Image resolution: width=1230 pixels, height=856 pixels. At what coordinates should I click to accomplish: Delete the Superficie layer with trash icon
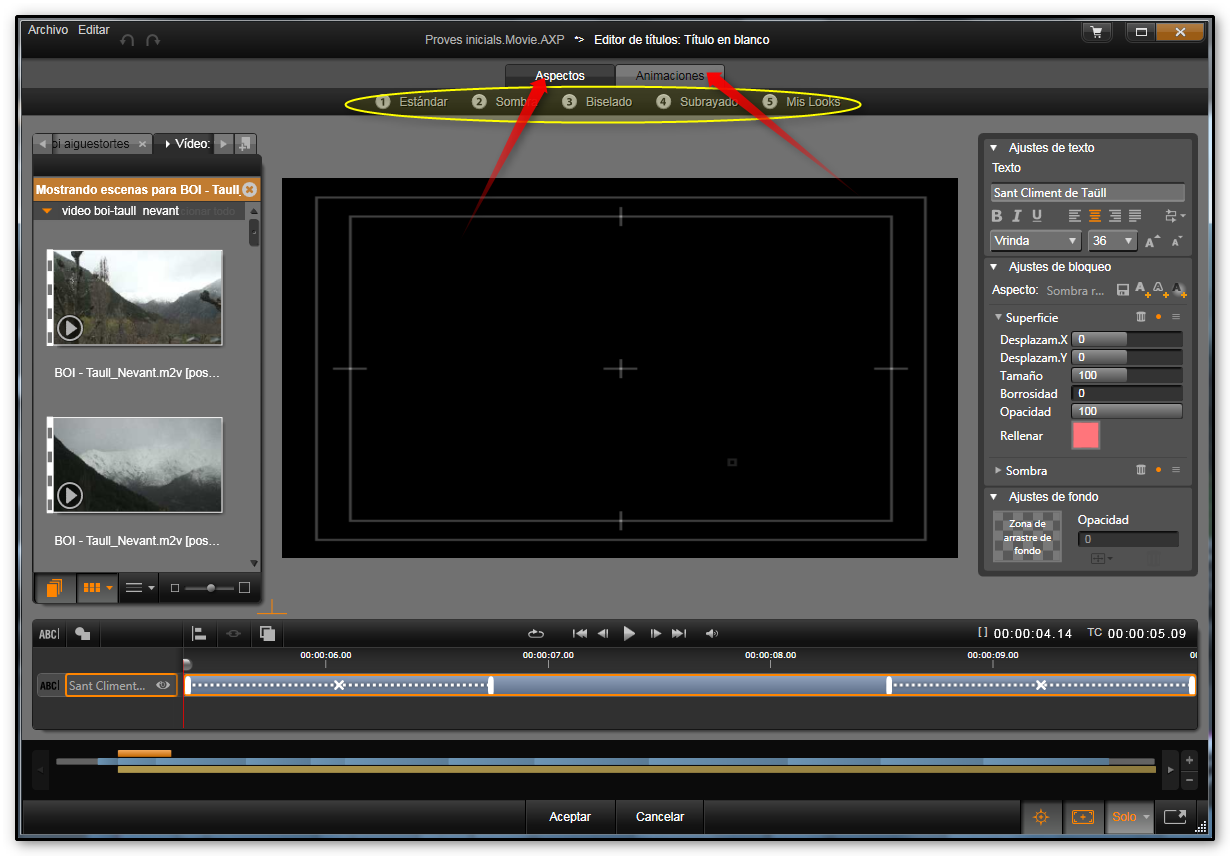pos(1140,317)
